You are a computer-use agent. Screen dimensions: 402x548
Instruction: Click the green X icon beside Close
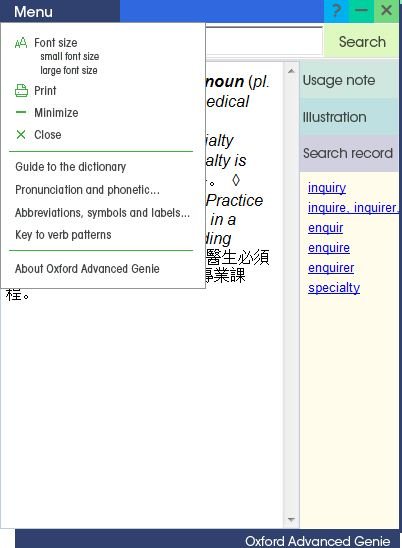coord(21,134)
